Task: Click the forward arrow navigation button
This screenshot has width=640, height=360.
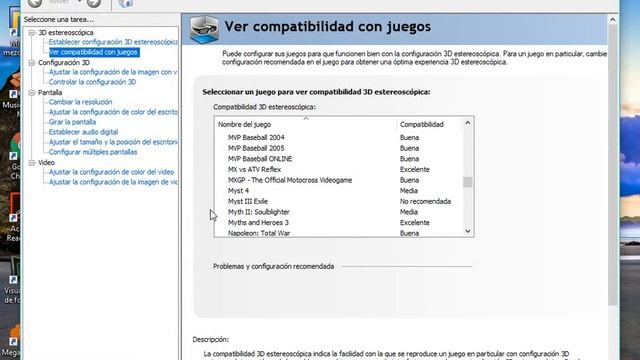Action: tap(93, 3)
